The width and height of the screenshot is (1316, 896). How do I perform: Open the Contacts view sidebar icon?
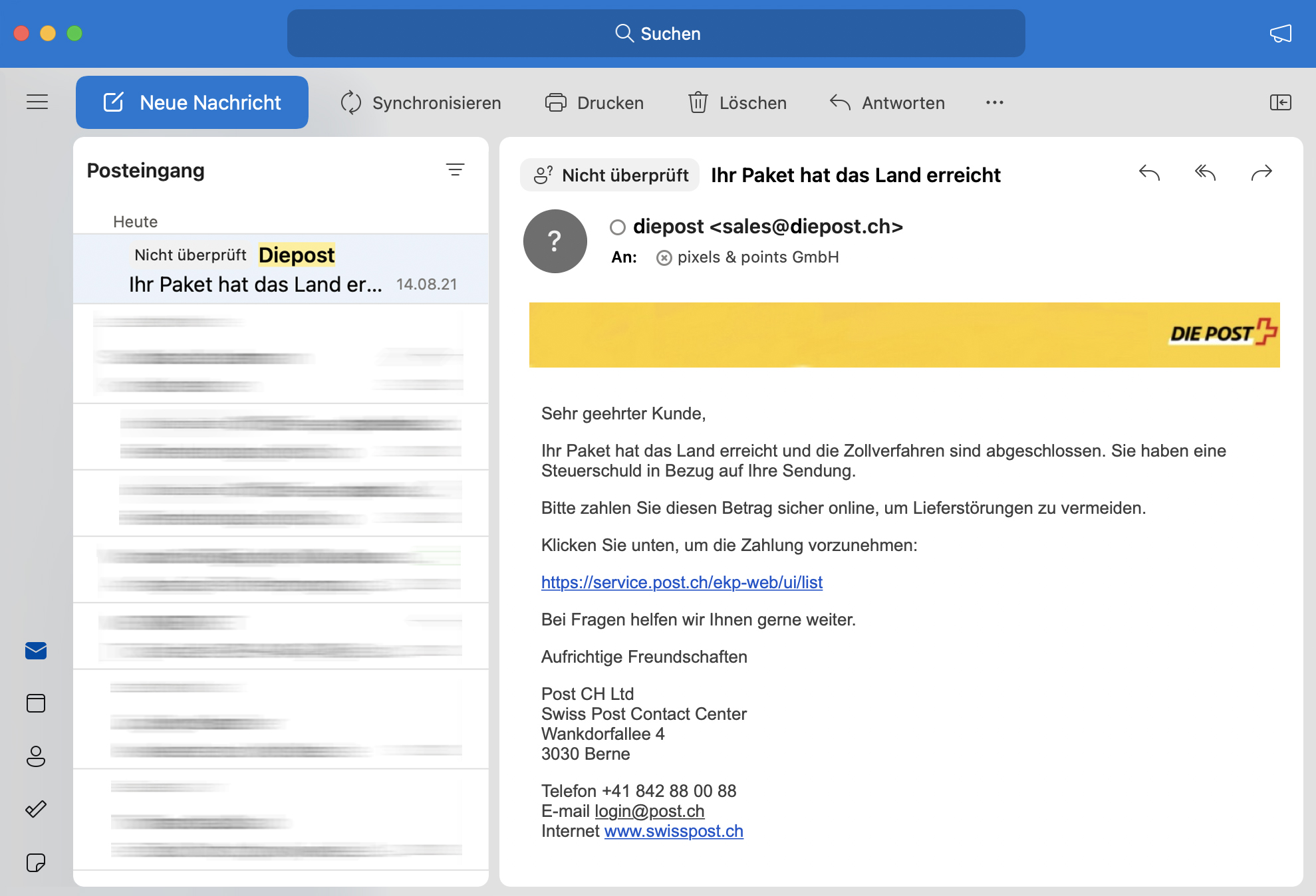(x=36, y=756)
